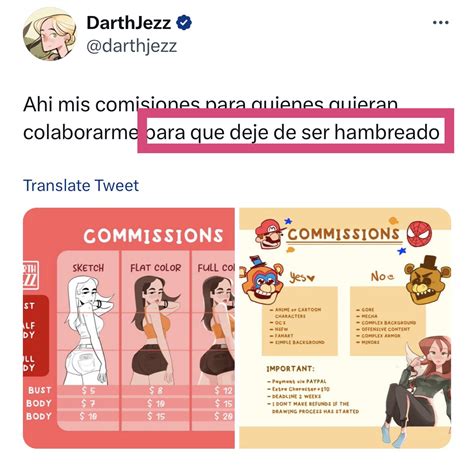Click the DarthJezz logo on red chart
Screen dimensions: 474x470
(x=31, y=275)
